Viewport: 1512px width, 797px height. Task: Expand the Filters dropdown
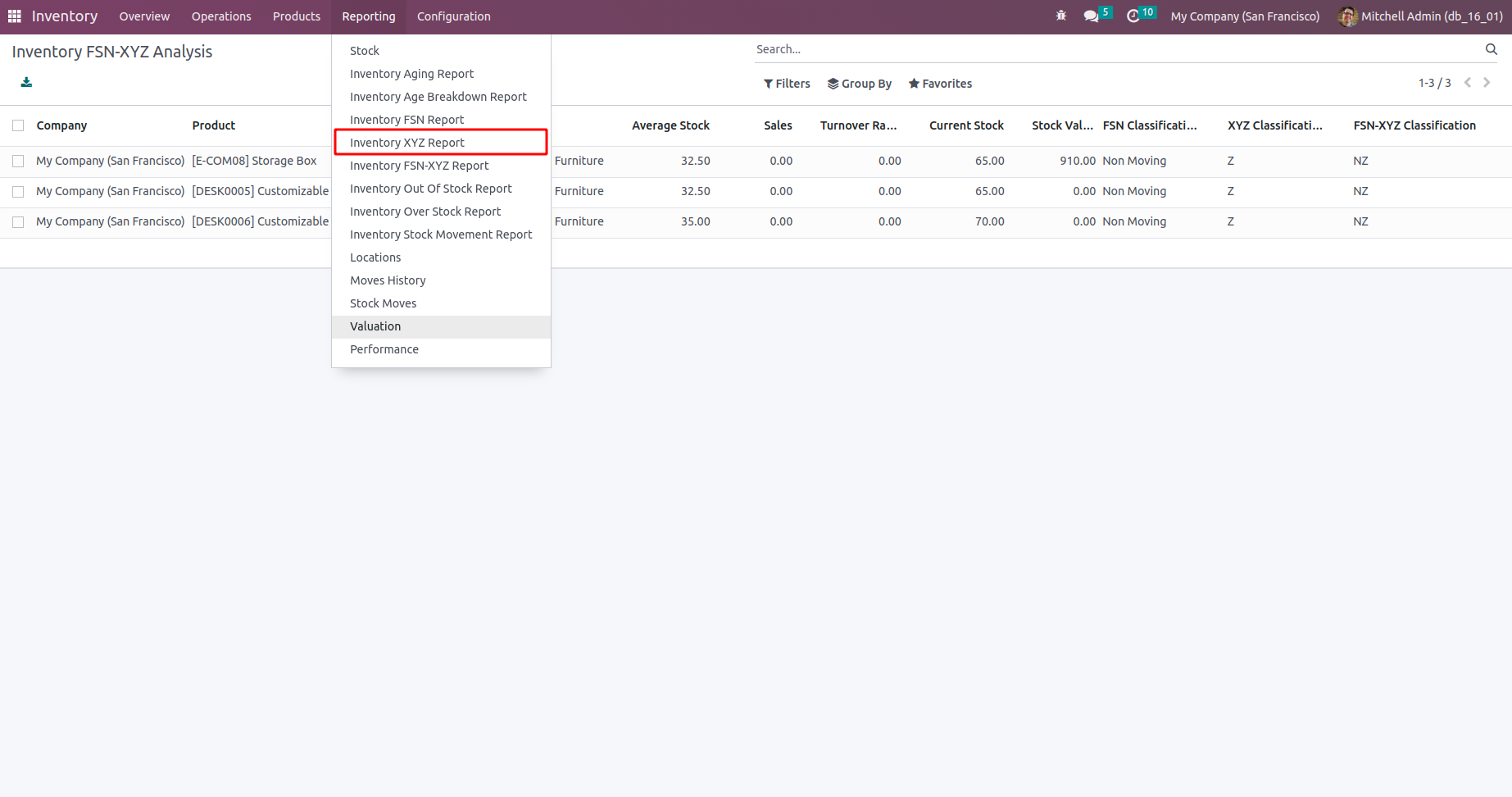coord(787,84)
